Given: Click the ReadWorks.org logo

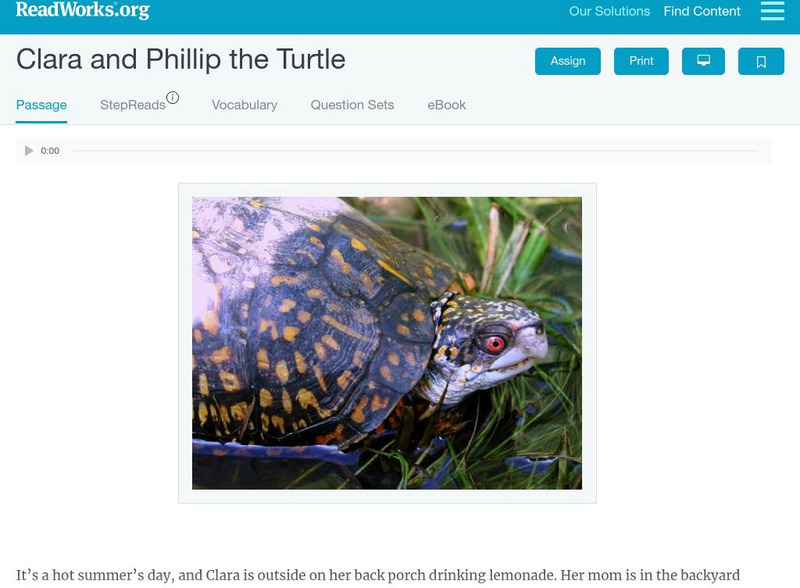Looking at the screenshot, I should pos(82,10).
